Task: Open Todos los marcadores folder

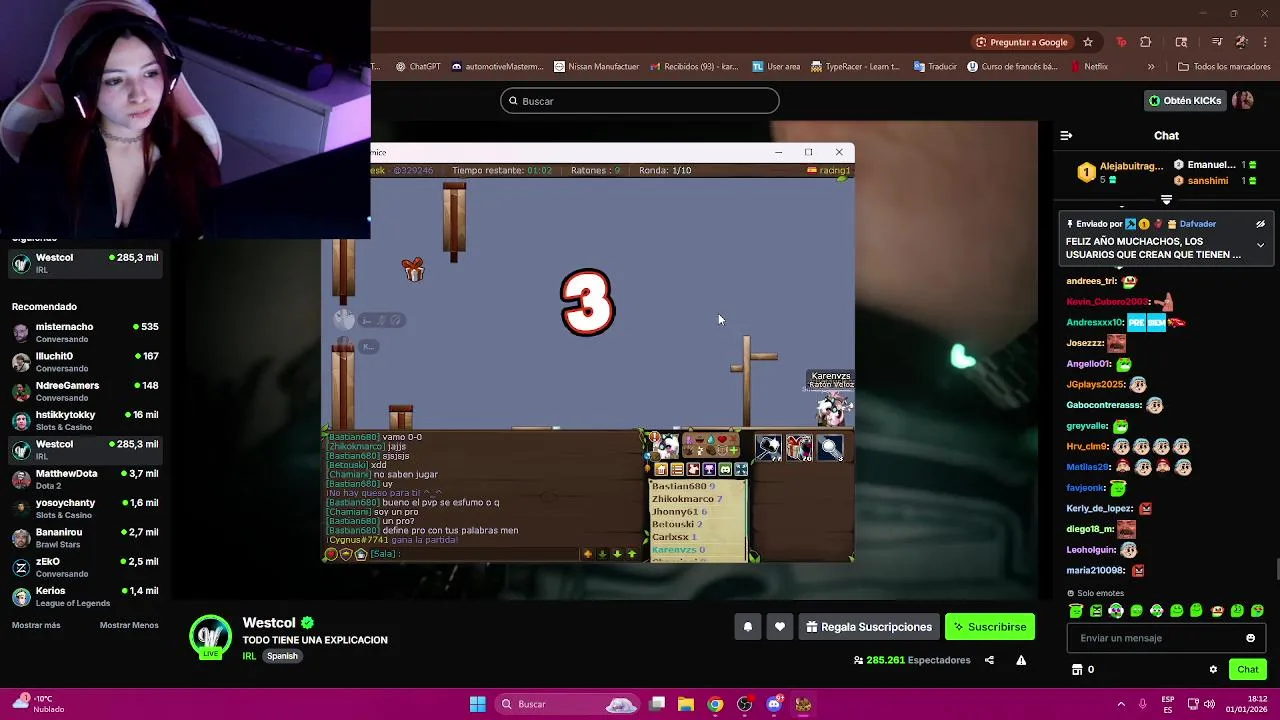Action: [x=1224, y=67]
